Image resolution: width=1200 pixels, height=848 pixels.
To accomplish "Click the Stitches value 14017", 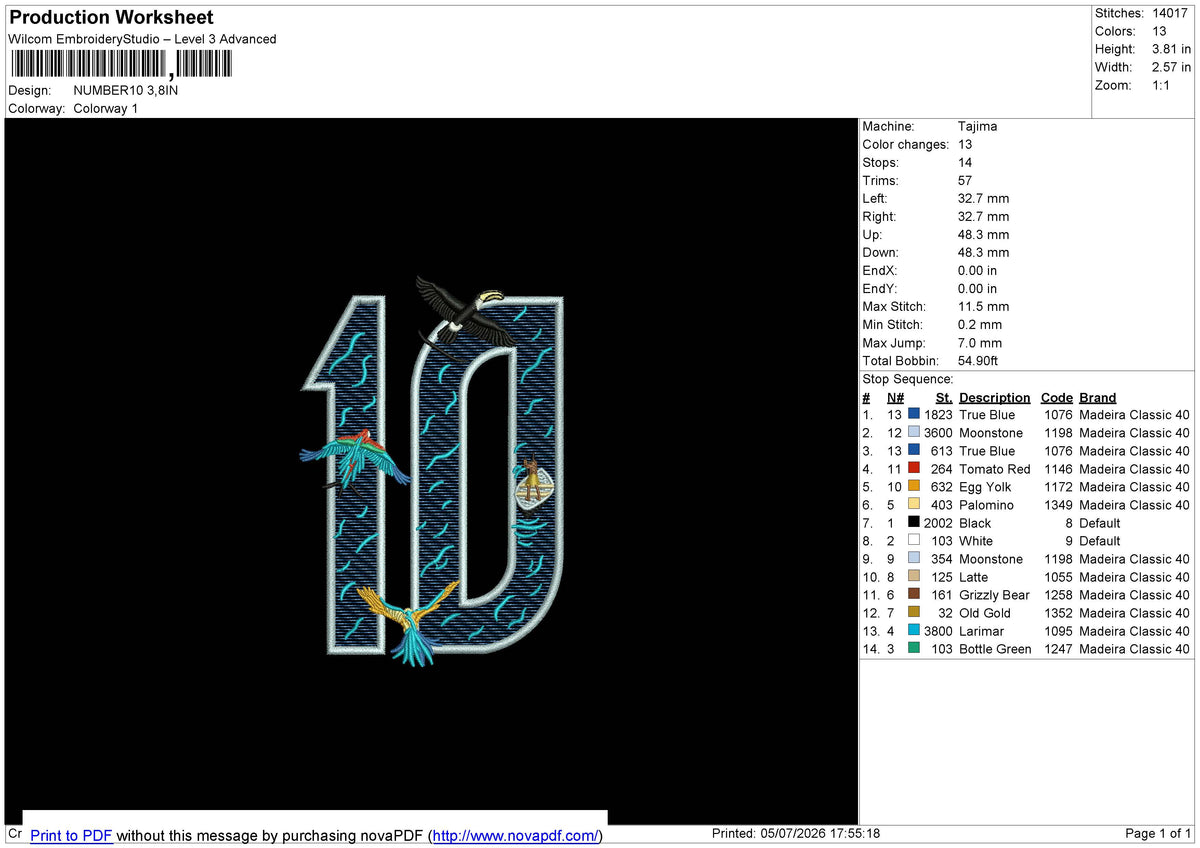I will [1170, 13].
